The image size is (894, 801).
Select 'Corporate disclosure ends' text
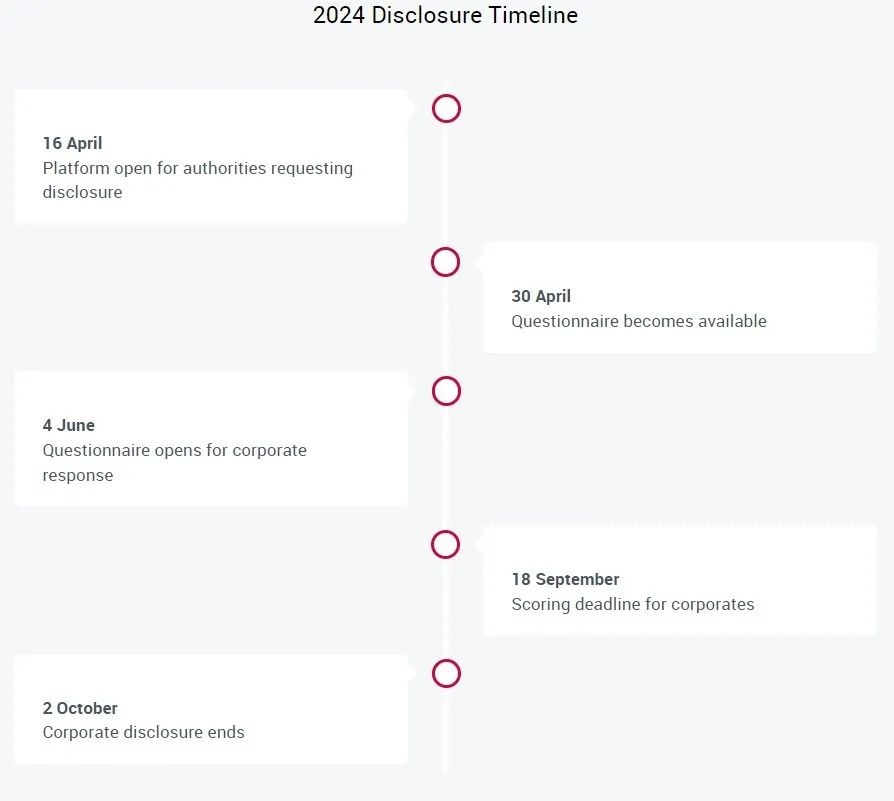144,732
